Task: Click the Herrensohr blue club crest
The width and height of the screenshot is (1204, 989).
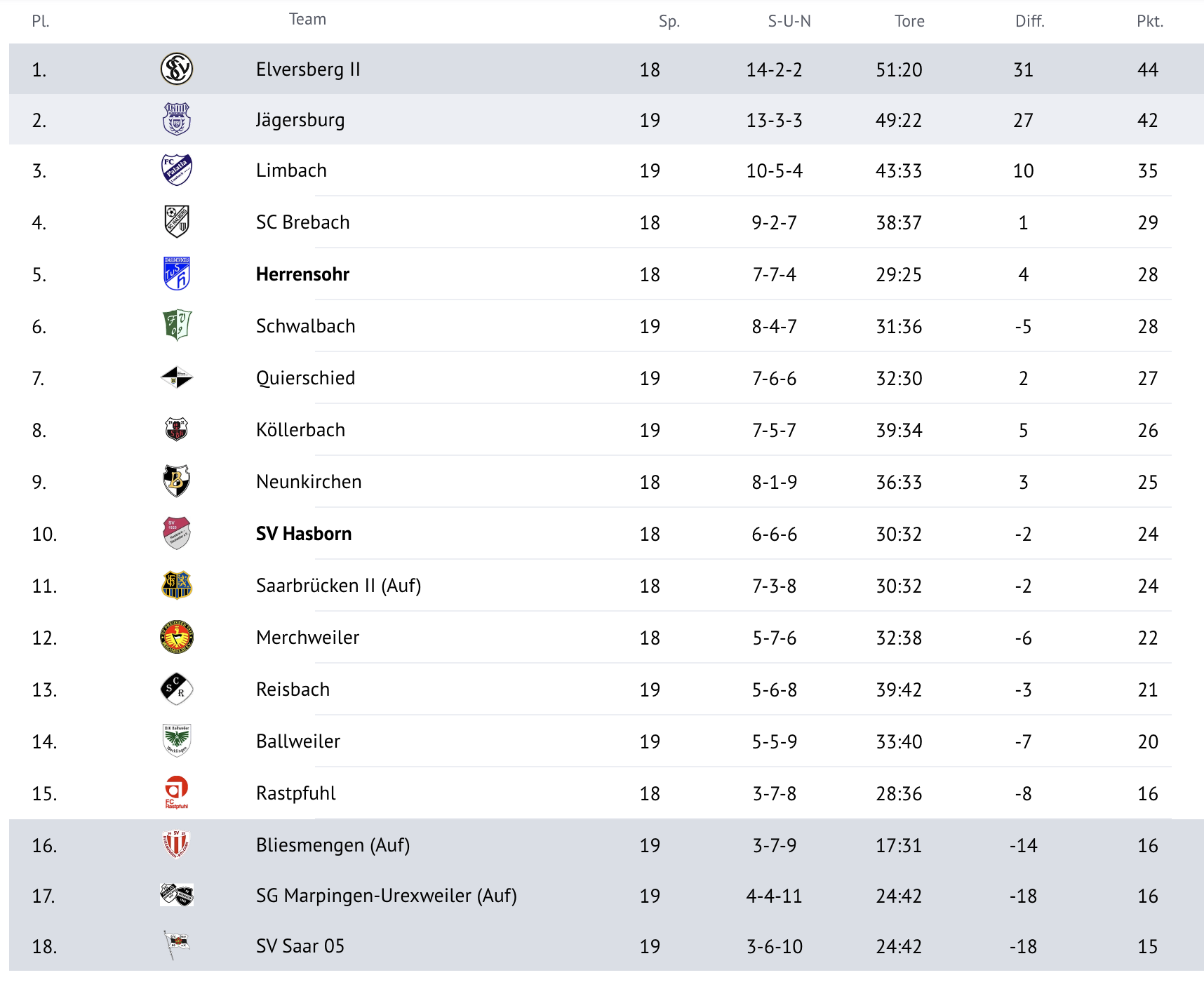Action: [177, 274]
